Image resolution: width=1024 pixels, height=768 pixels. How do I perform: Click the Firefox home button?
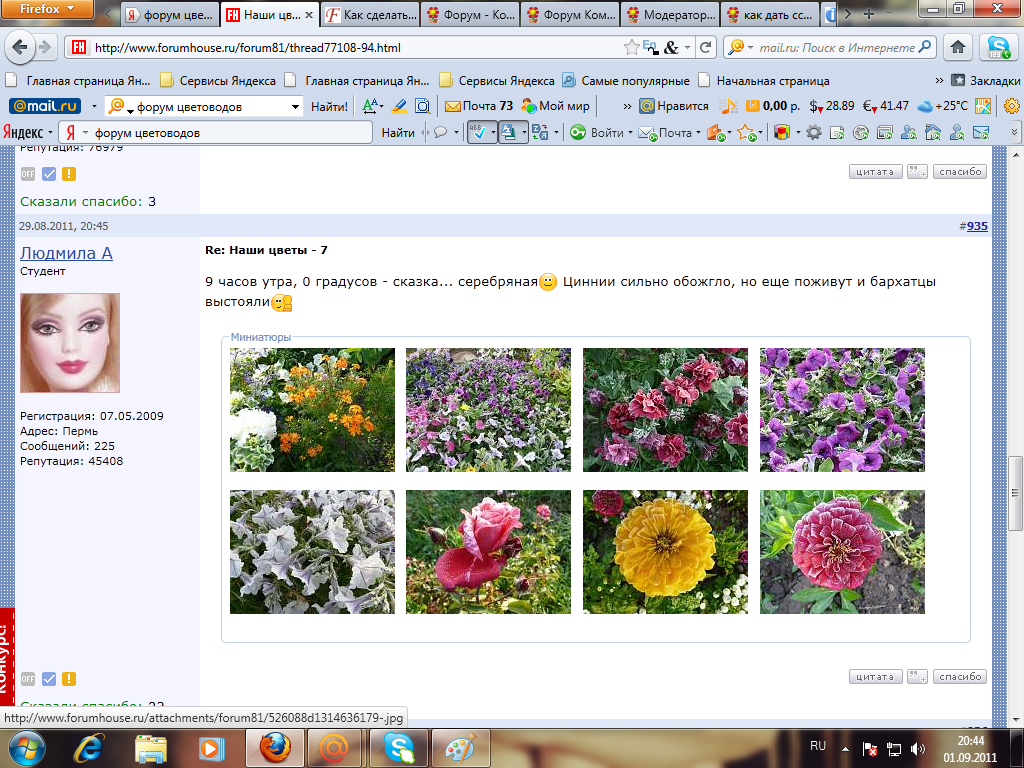pos(958,47)
